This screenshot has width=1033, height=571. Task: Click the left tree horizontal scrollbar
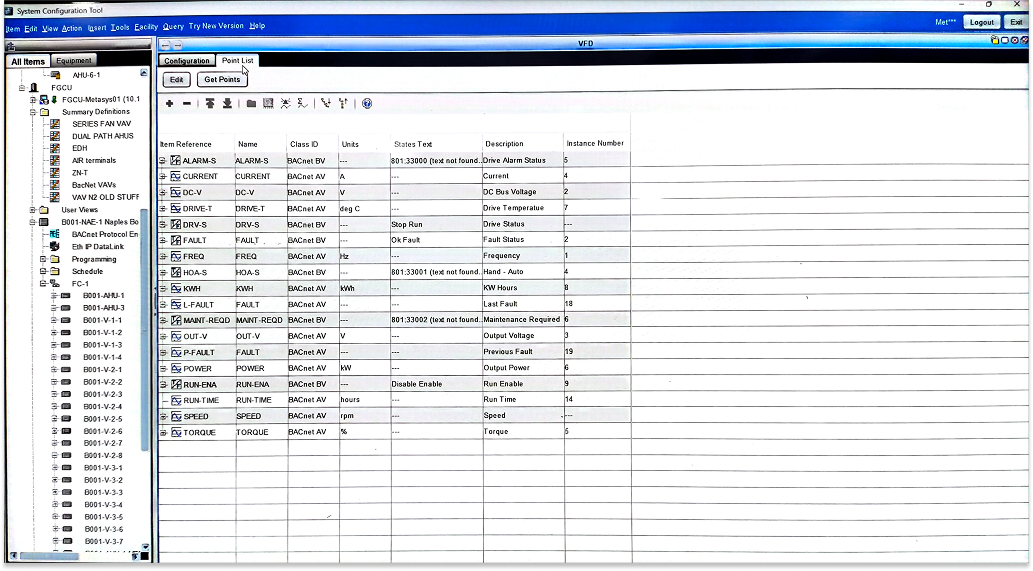pyautogui.click(x=49, y=557)
